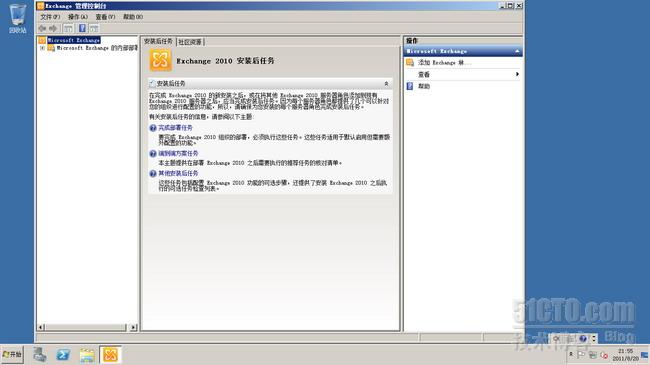Open the Recycle Bin desktop icon
Viewport: 650px width, 365px height.
point(17,19)
